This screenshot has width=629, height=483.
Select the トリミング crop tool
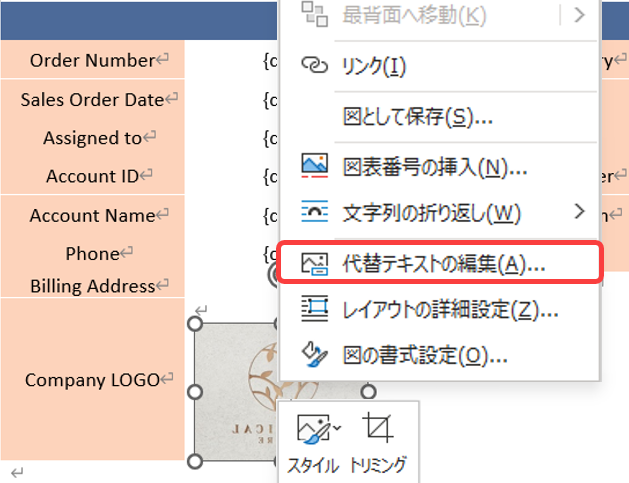click(x=379, y=429)
